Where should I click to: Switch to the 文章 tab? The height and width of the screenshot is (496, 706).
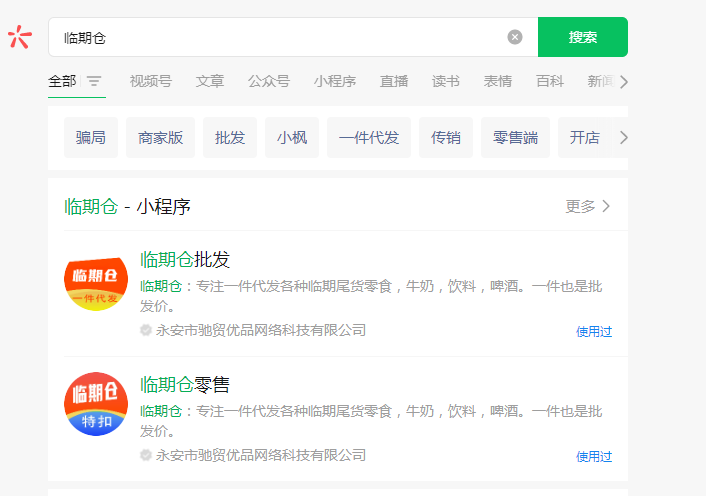point(210,81)
